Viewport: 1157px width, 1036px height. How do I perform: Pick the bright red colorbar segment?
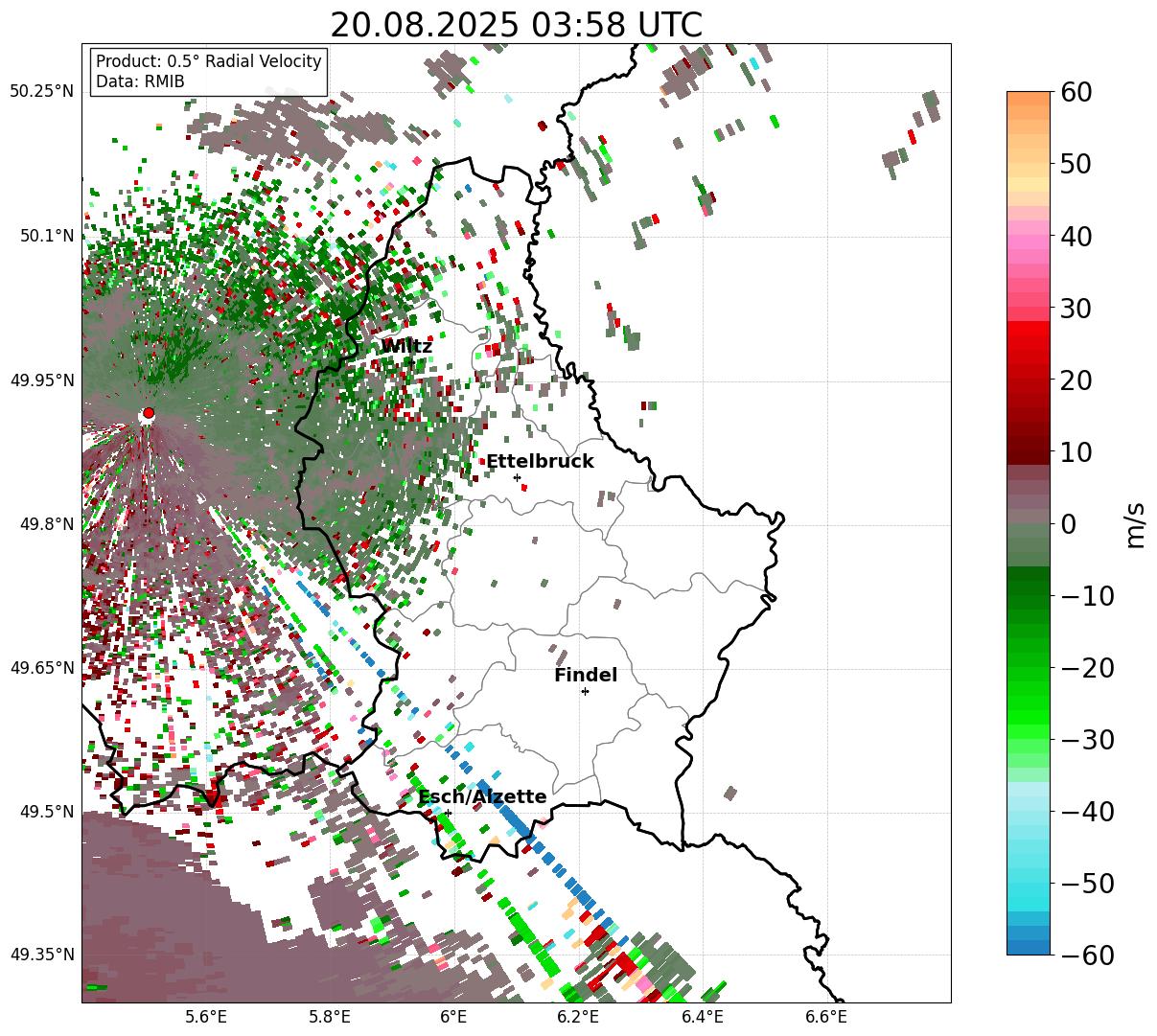tap(1029, 329)
